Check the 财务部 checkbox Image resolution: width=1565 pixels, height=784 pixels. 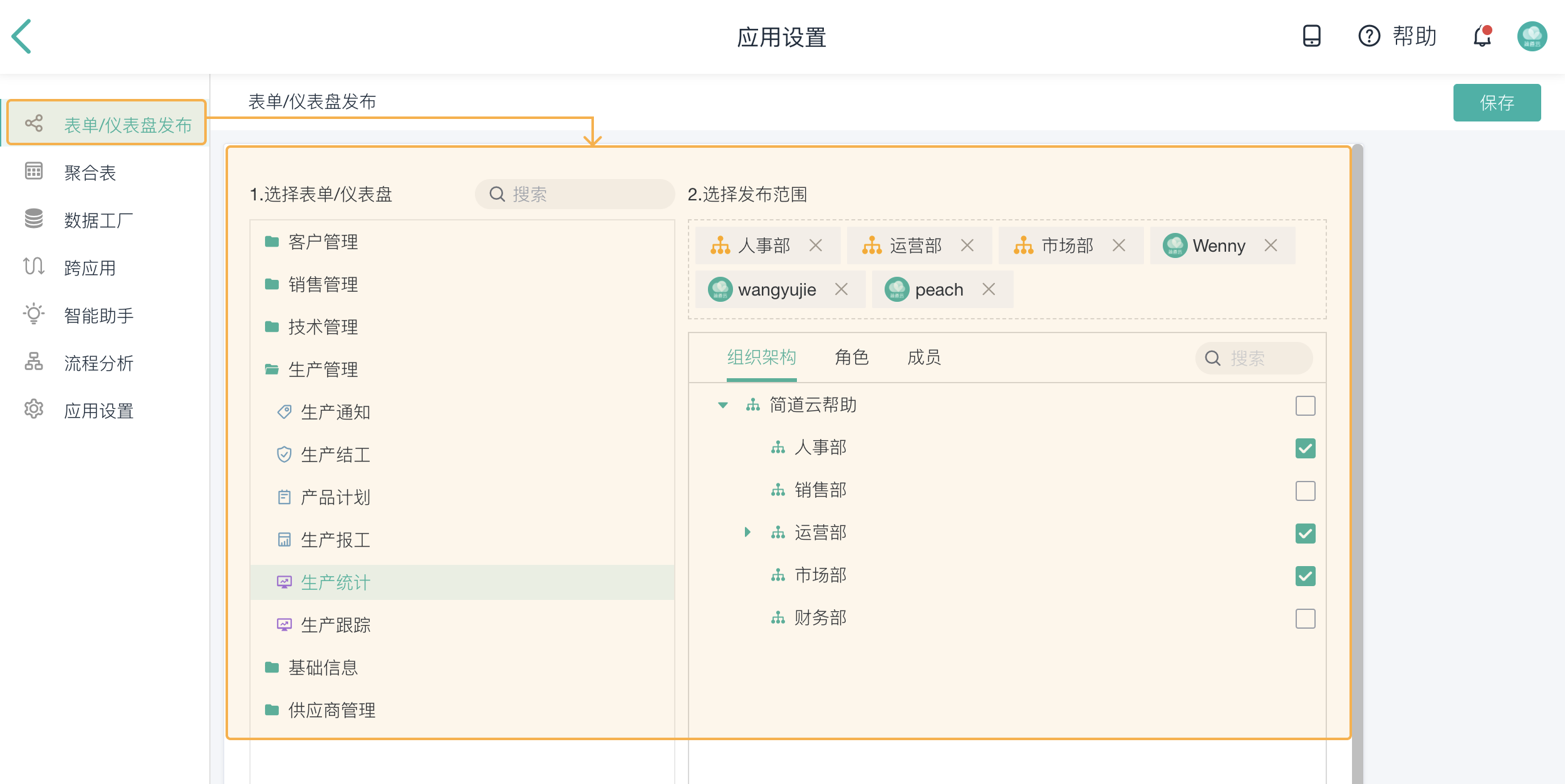click(x=1305, y=619)
